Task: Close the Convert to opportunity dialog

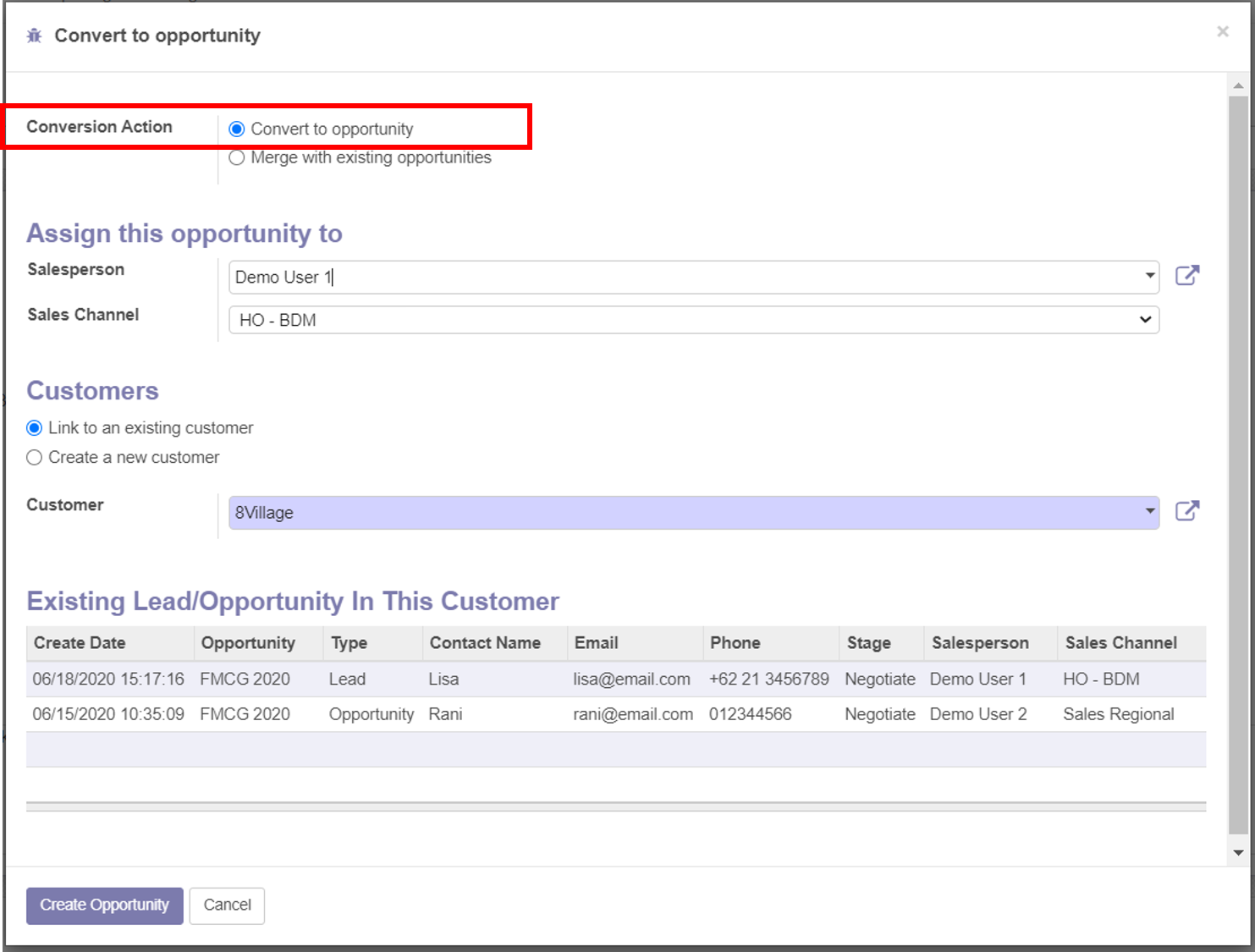Action: 1223,31
